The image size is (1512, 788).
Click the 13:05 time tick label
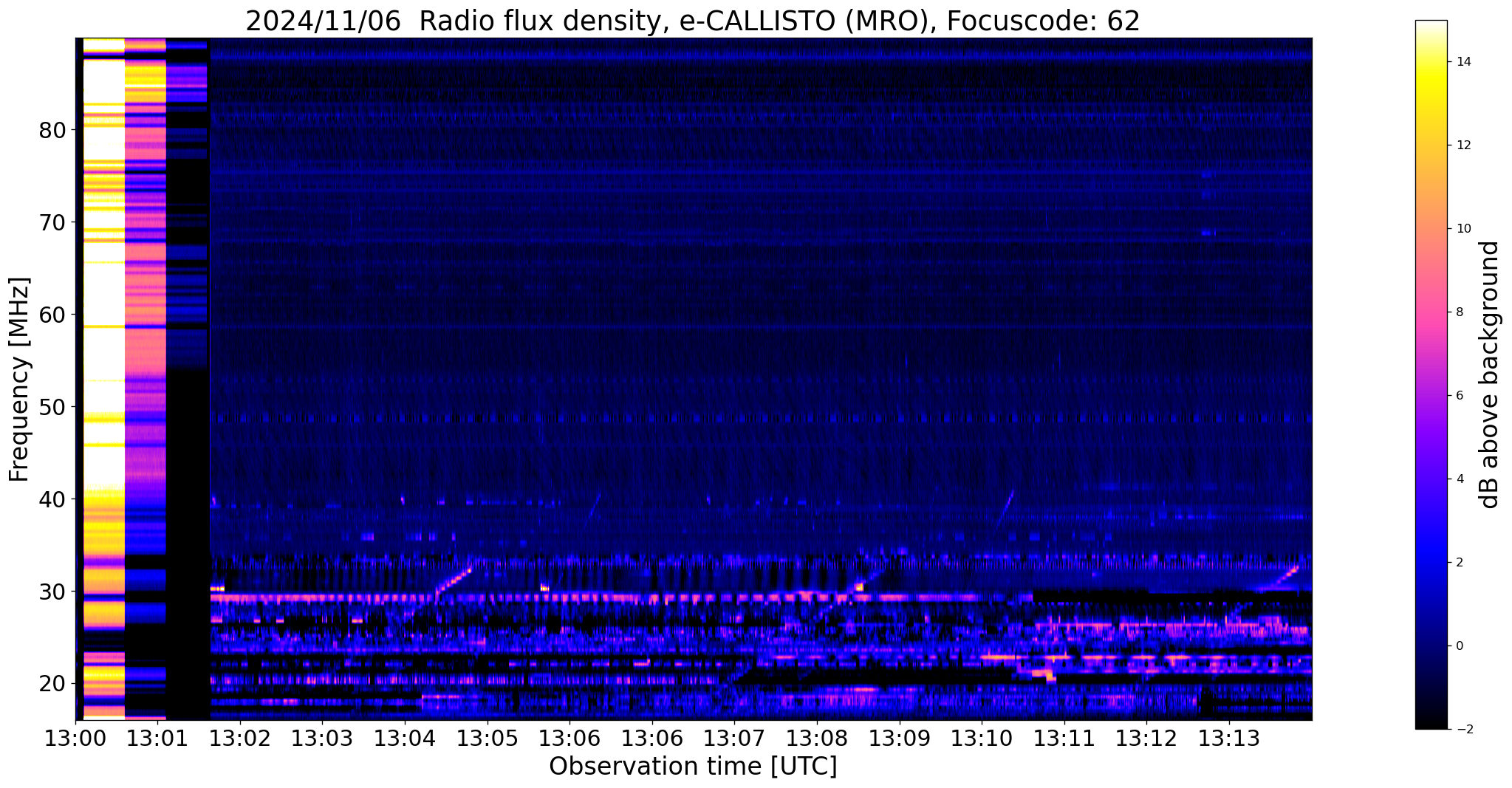(488, 738)
